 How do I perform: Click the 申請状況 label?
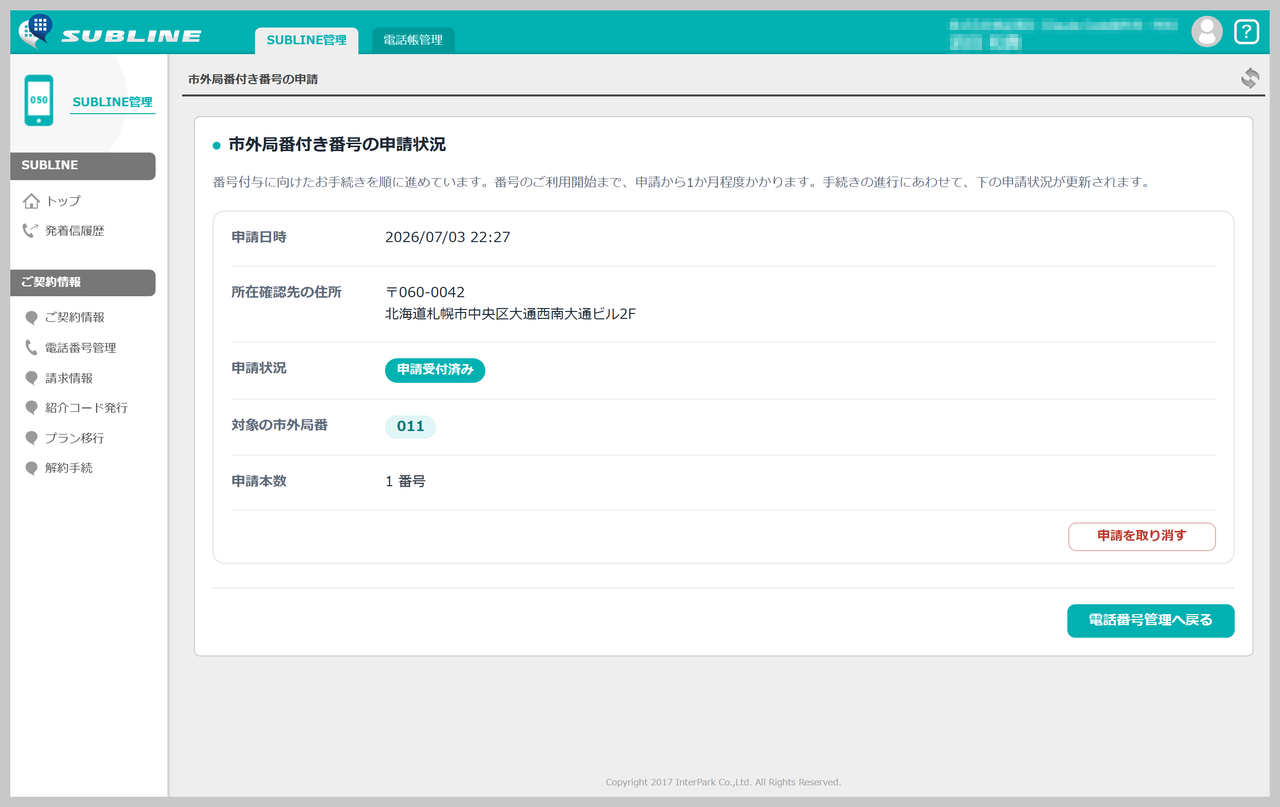[259, 369]
